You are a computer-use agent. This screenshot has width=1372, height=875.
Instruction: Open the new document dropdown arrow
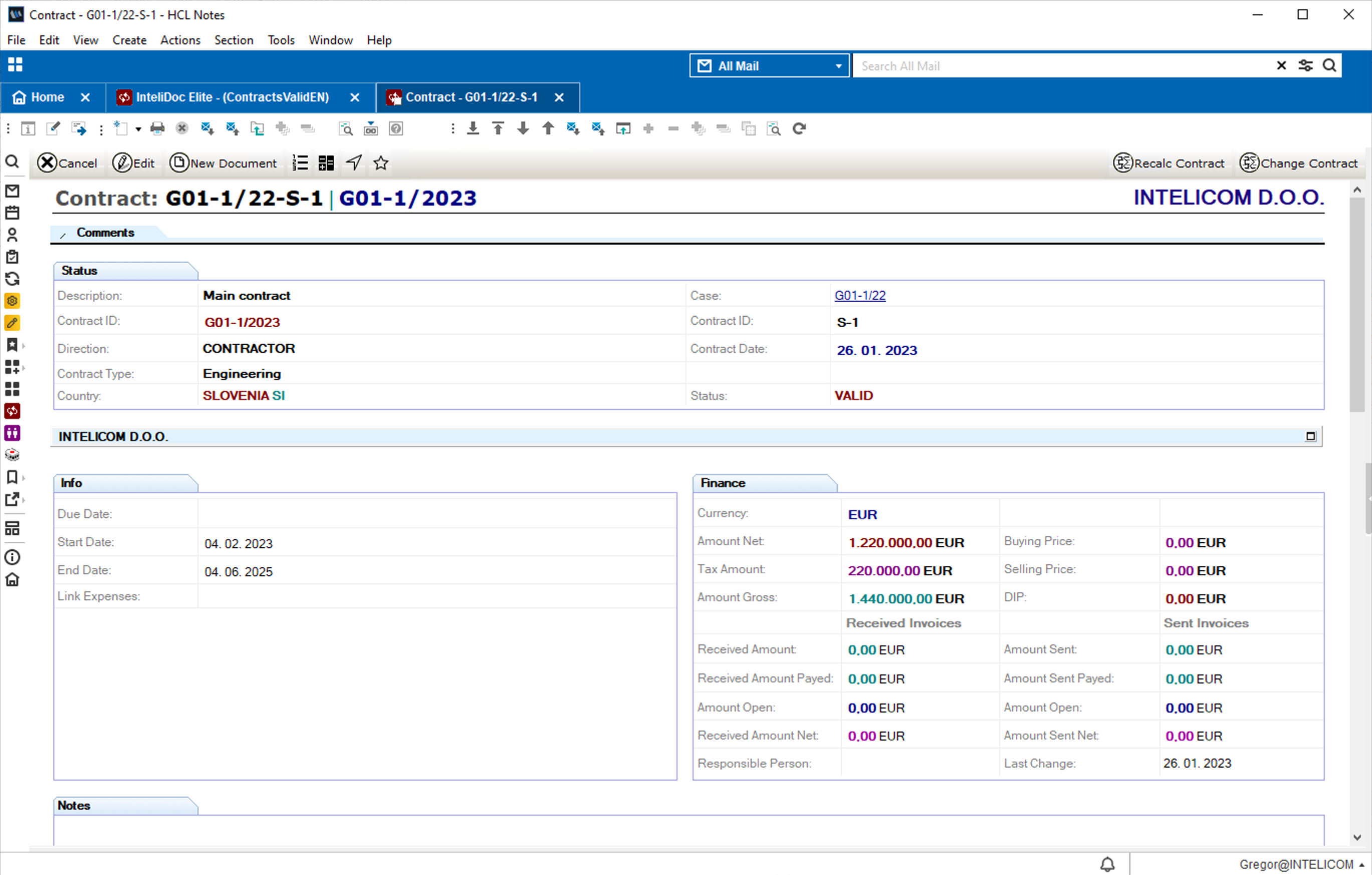[138, 129]
